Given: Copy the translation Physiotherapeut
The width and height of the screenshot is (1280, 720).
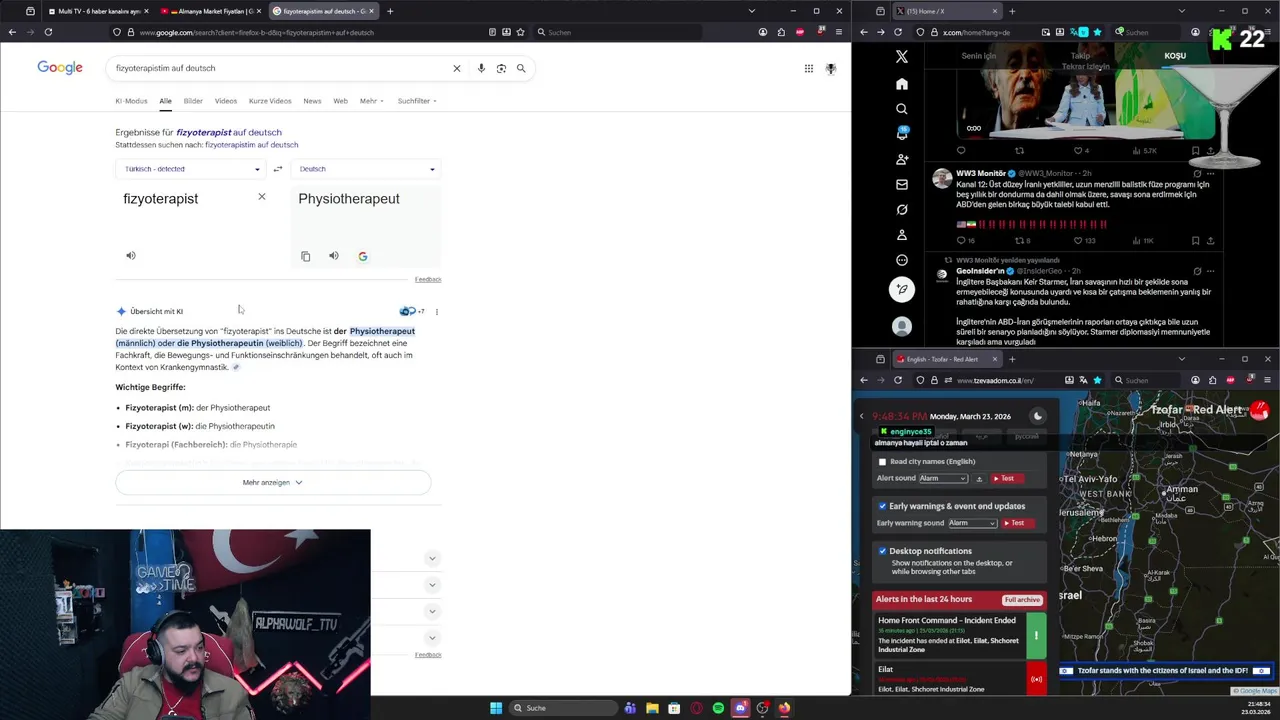Looking at the screenshot, I should (x=306, y=256).
